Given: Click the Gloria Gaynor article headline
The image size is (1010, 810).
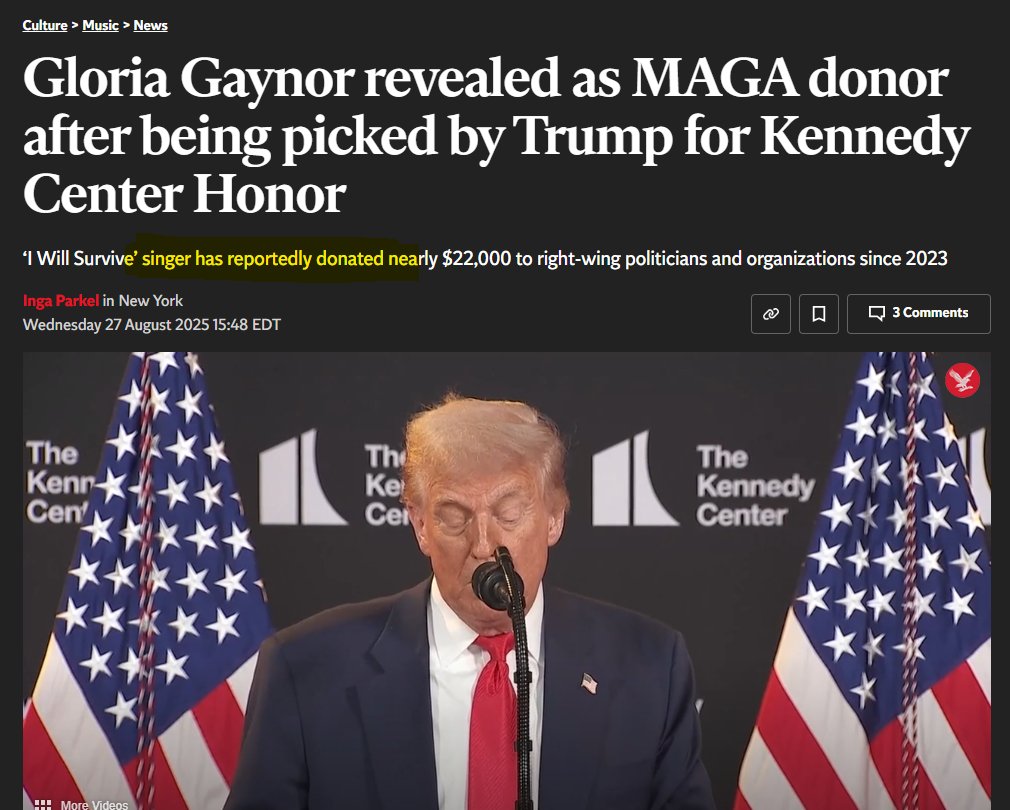Looking at the screenshot, I should point(496,136).
